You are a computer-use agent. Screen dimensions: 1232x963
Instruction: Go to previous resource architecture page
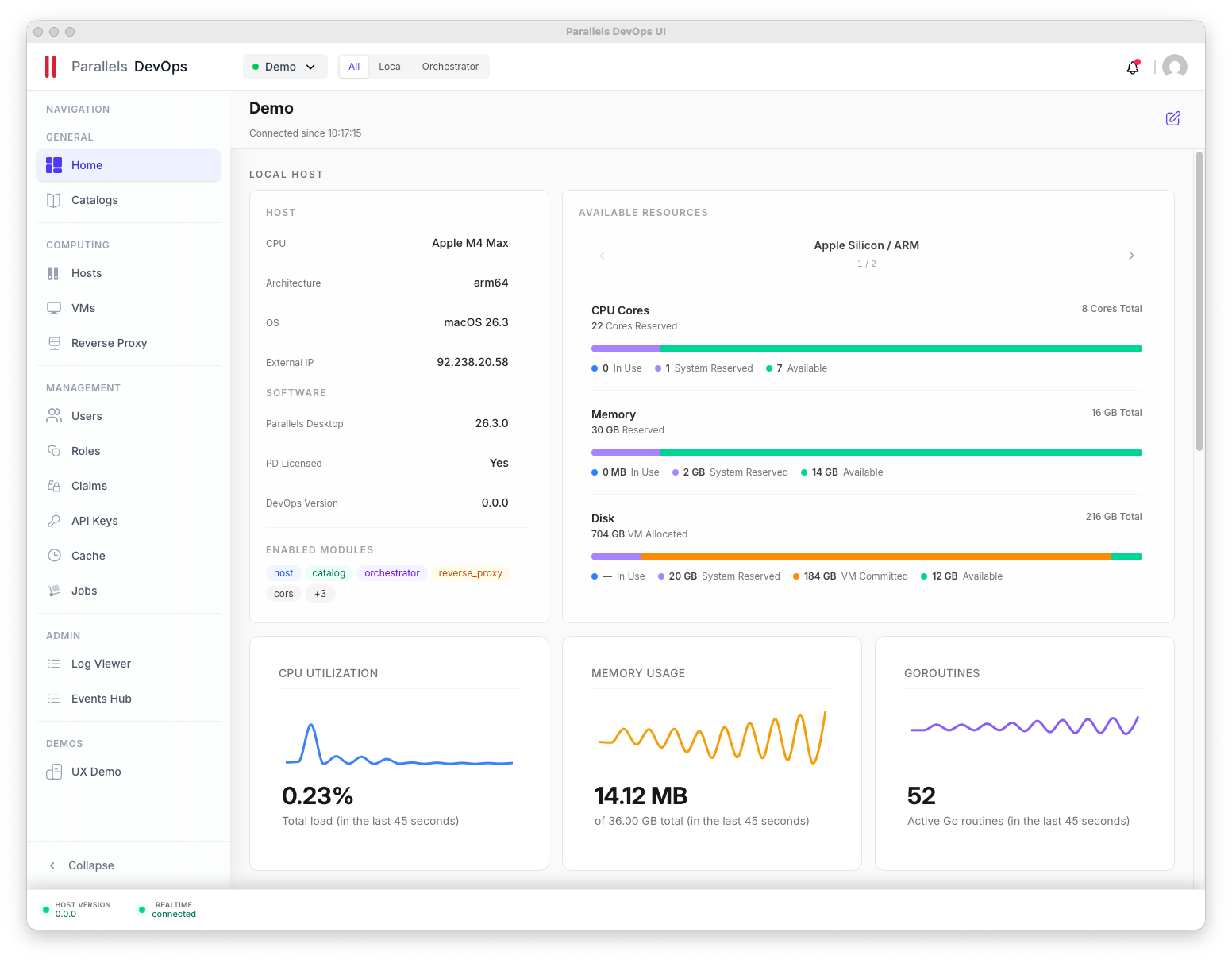[603, 256]
